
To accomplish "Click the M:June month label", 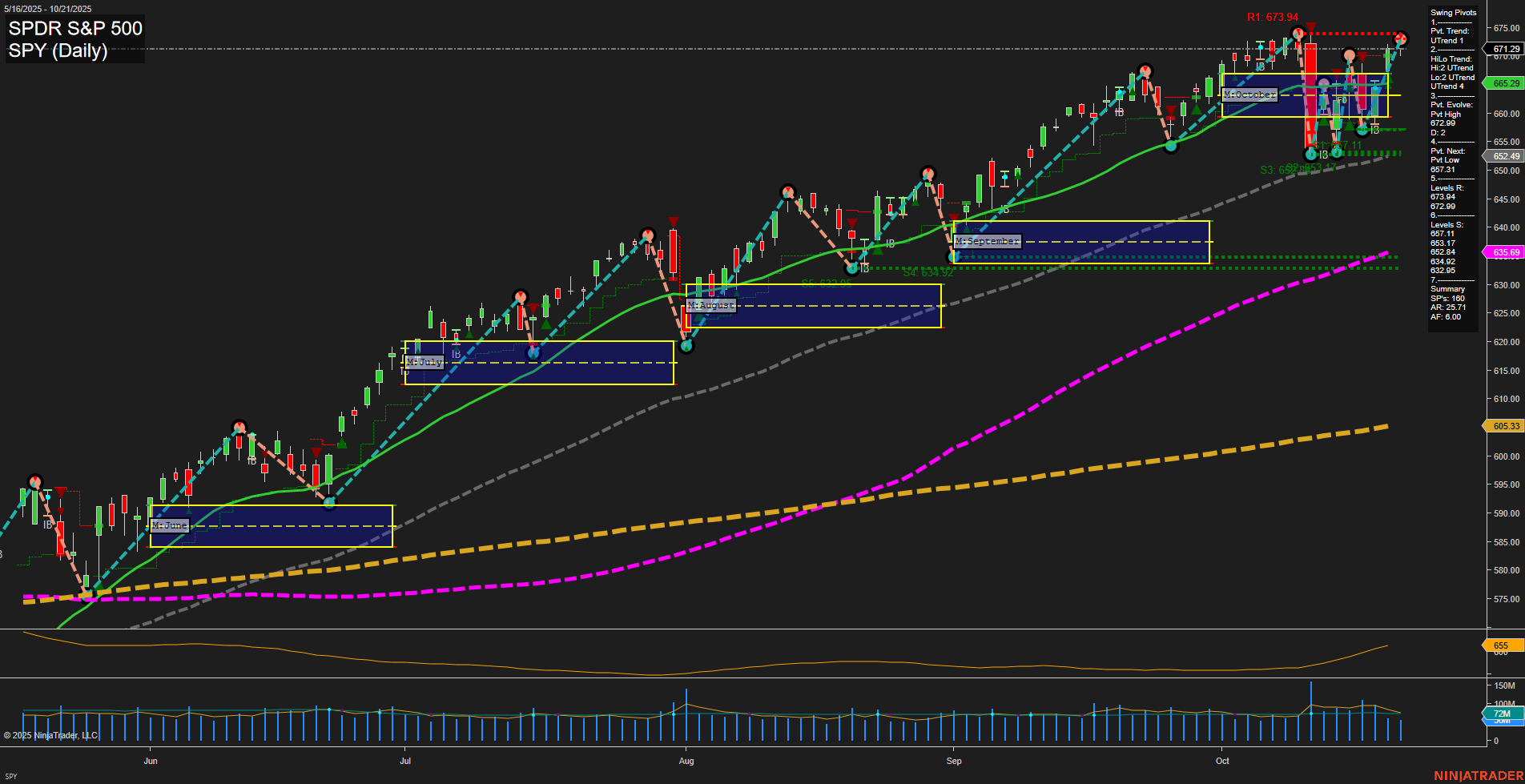I will (x=170, y=525).
